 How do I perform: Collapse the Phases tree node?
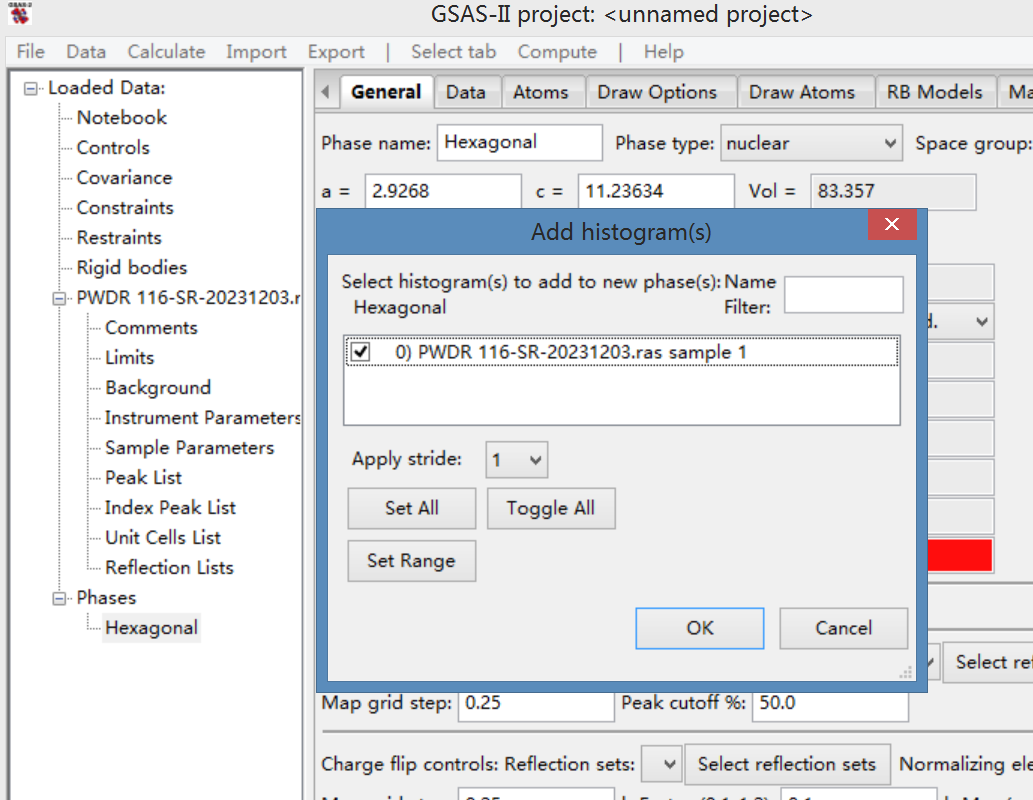coord(61,598)
